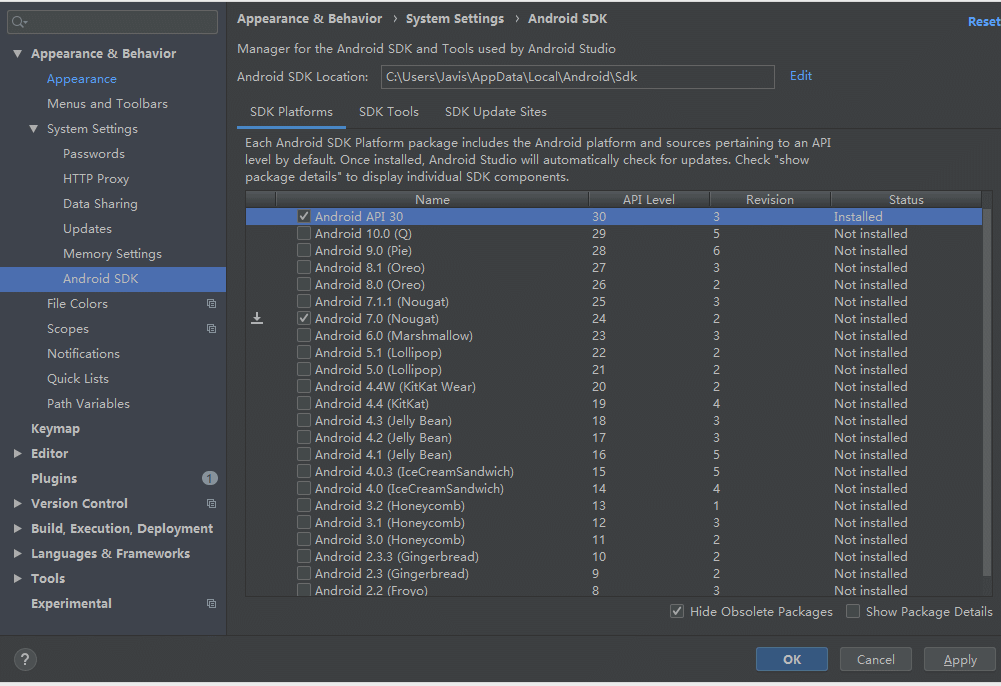Toggle Hide Obsolete Packages checkbox
The image size is (1001, 686).
[x=677, y=611]
